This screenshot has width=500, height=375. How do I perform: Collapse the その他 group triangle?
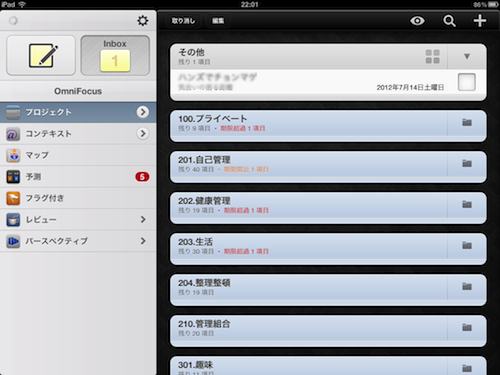pos(467,56)
